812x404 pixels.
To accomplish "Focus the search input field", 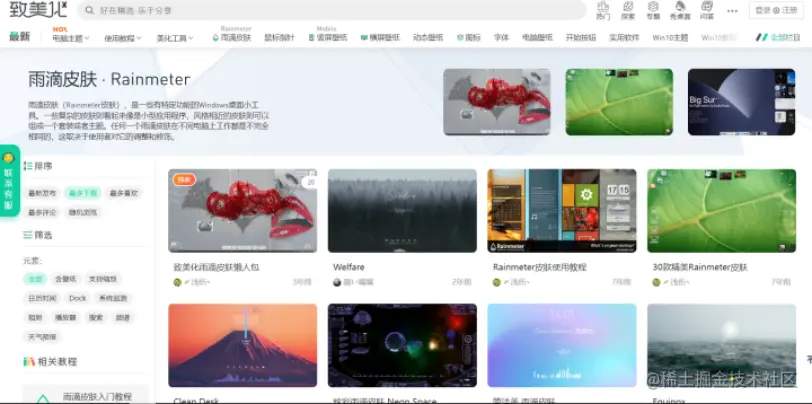I will pos(331,10).
